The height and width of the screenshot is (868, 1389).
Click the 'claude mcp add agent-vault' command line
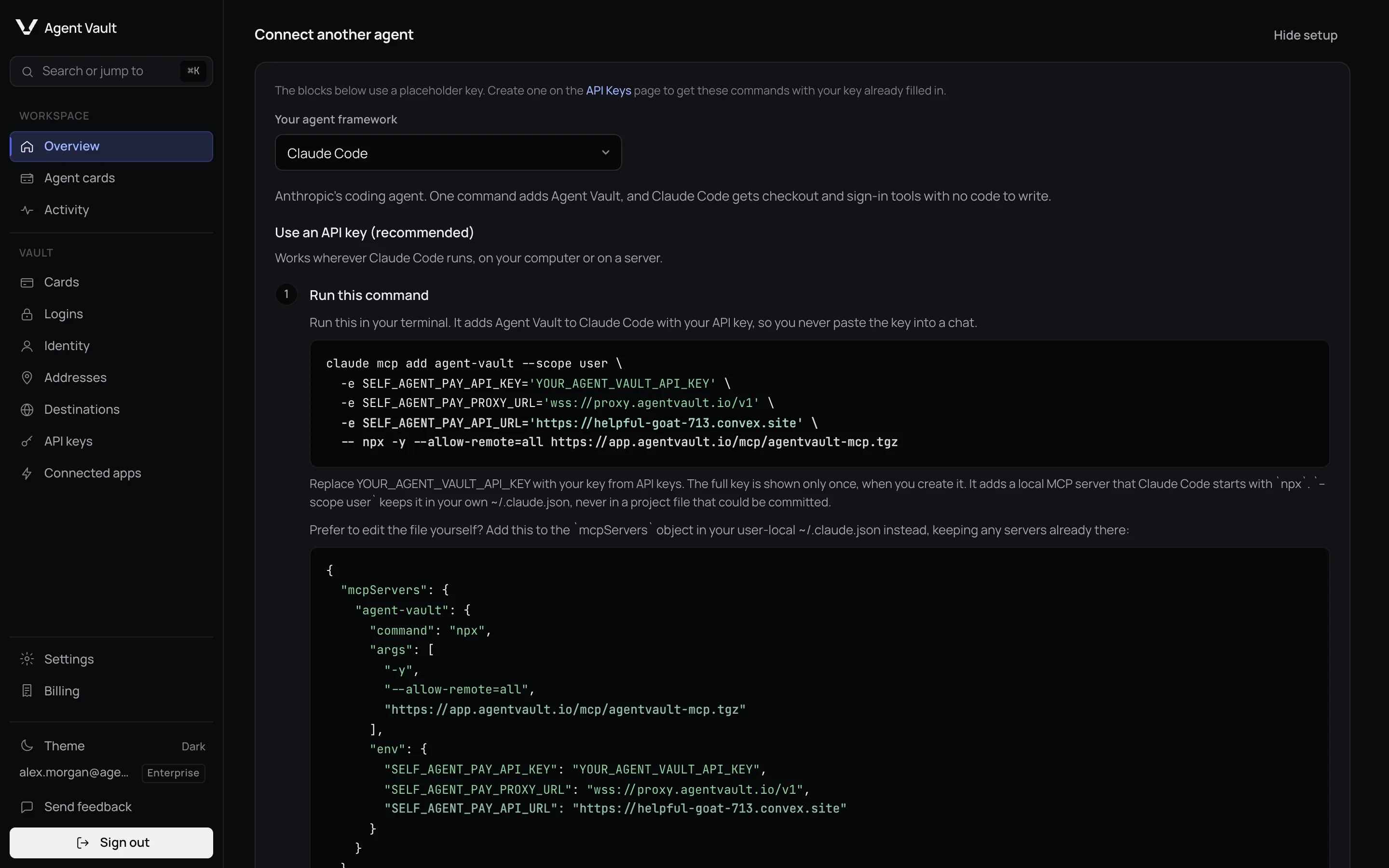pyautogui.click(x=474, y=364)
